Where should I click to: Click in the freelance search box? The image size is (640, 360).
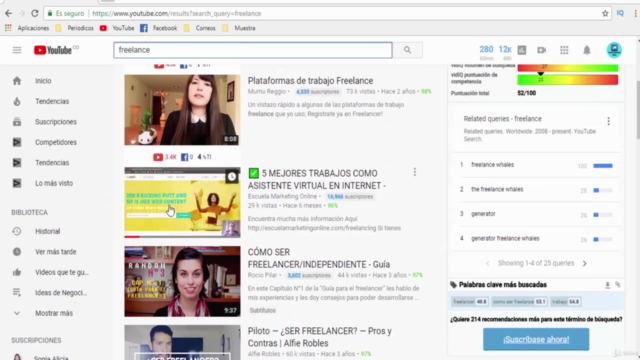click(253, 50)
